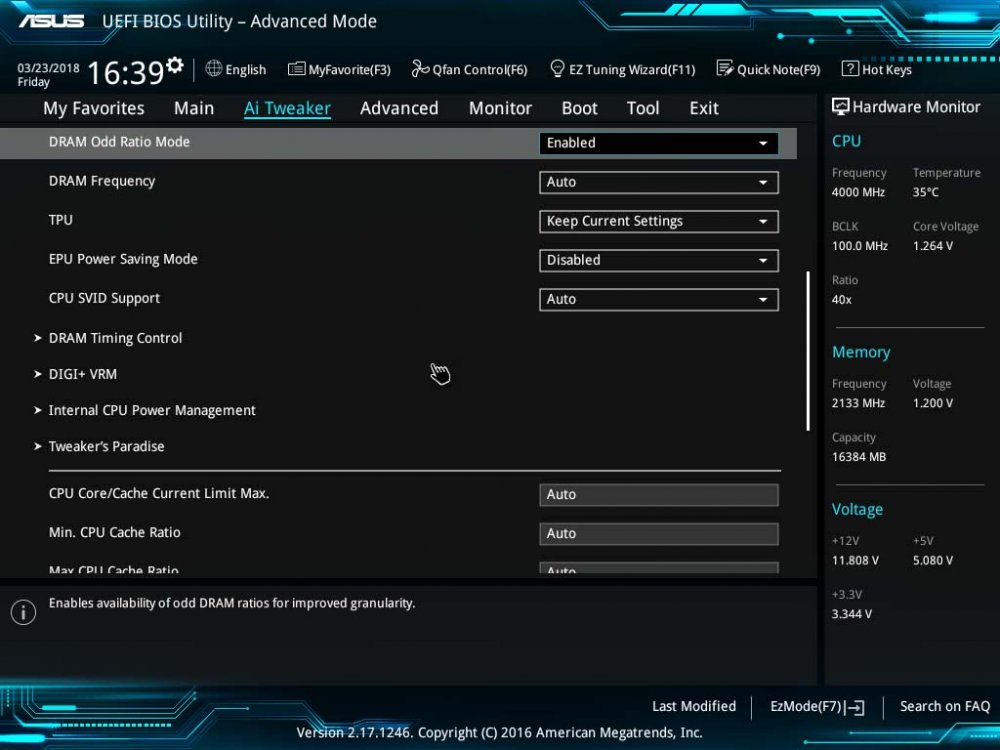Screen dimensions: 1000x750
Task: Click the Version 2.17.1246 copyright text
Action: click(x=499, y=732)
